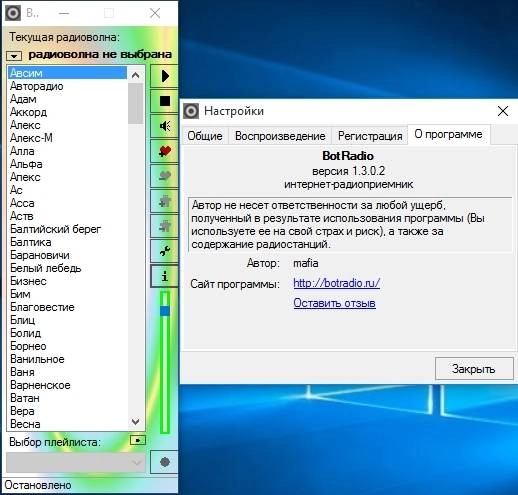Start playback with the play button
Viewport: 518px width, 495px height.
pyautogui.click(x=164, y=76)
